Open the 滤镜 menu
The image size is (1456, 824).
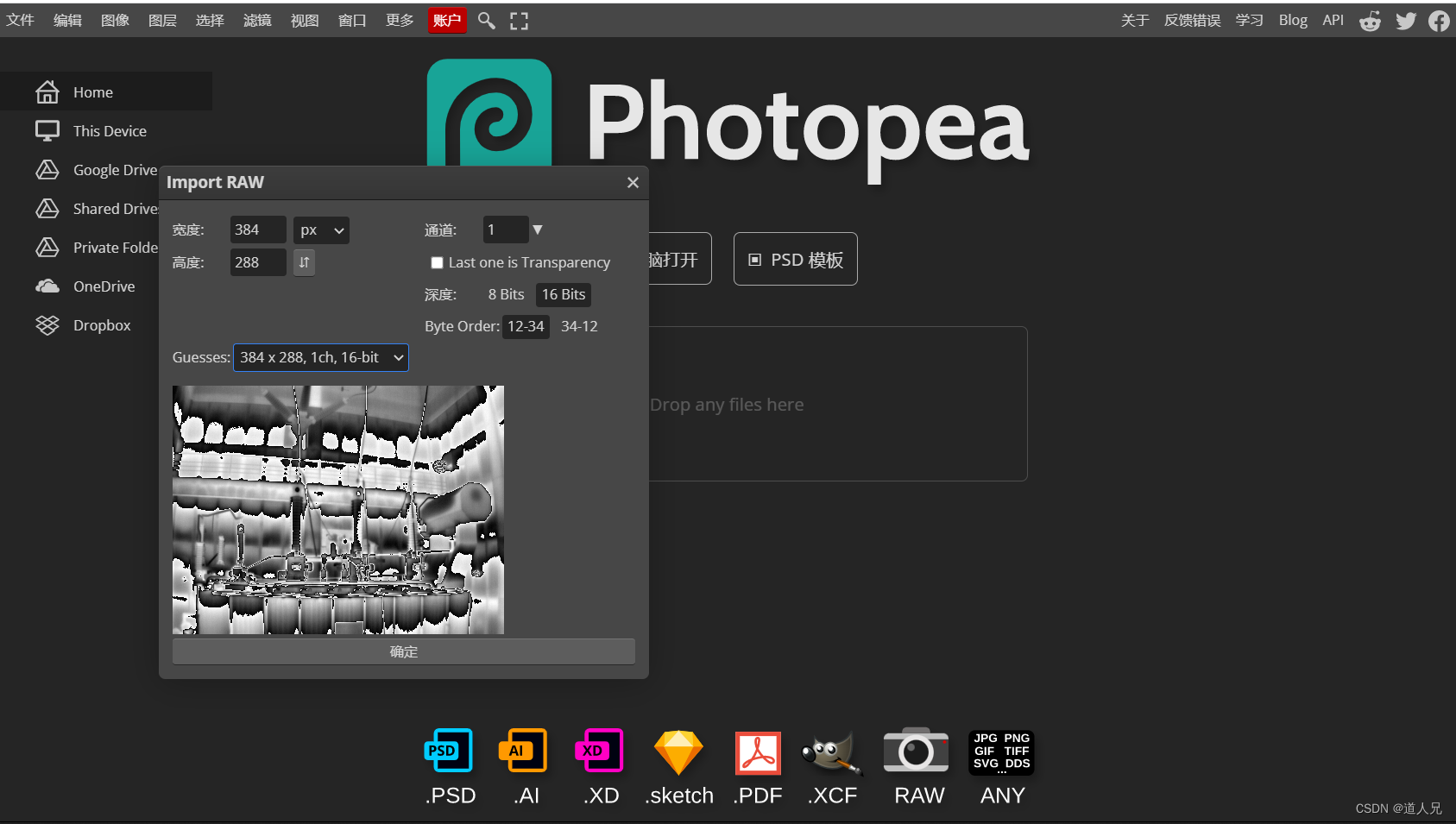(x=257, y=20)
